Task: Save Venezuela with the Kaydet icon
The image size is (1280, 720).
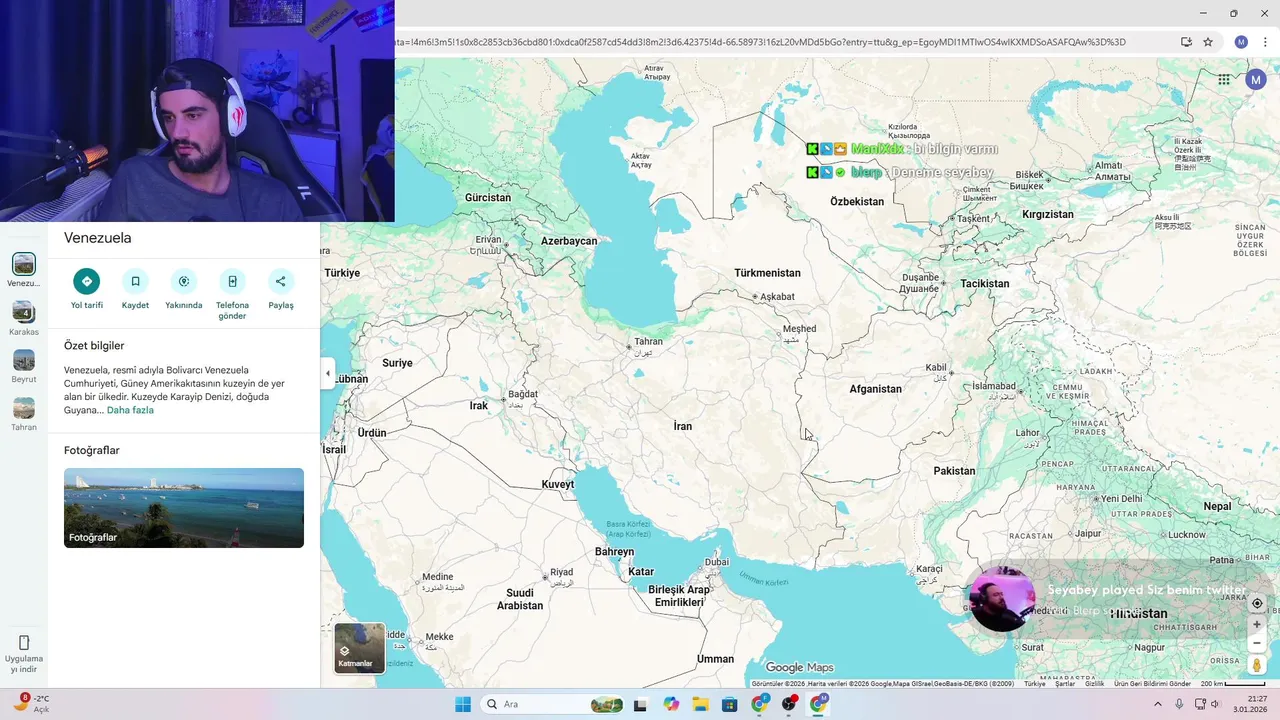Action: tap(135, 281)
